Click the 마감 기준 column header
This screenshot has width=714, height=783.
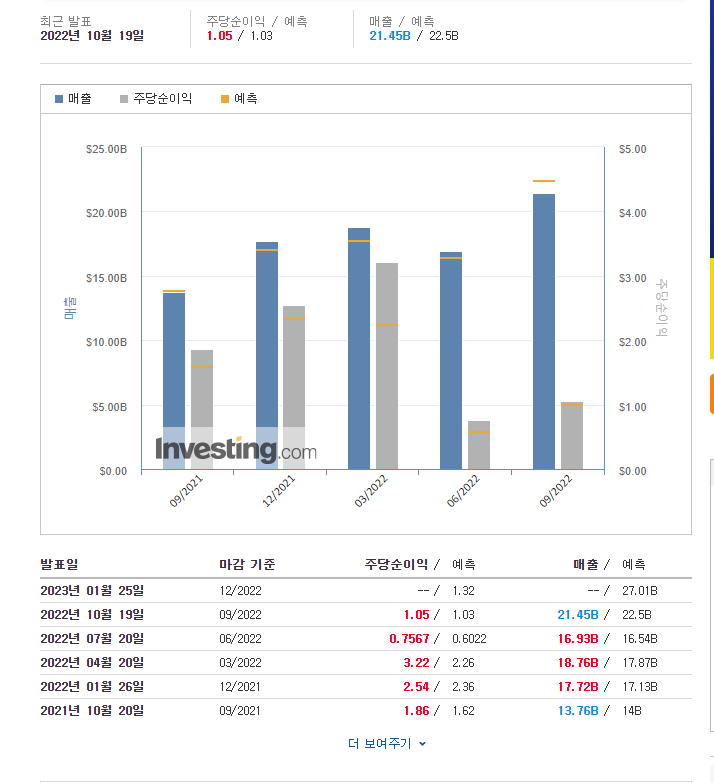pyautogui.click(x=247, y=564)
